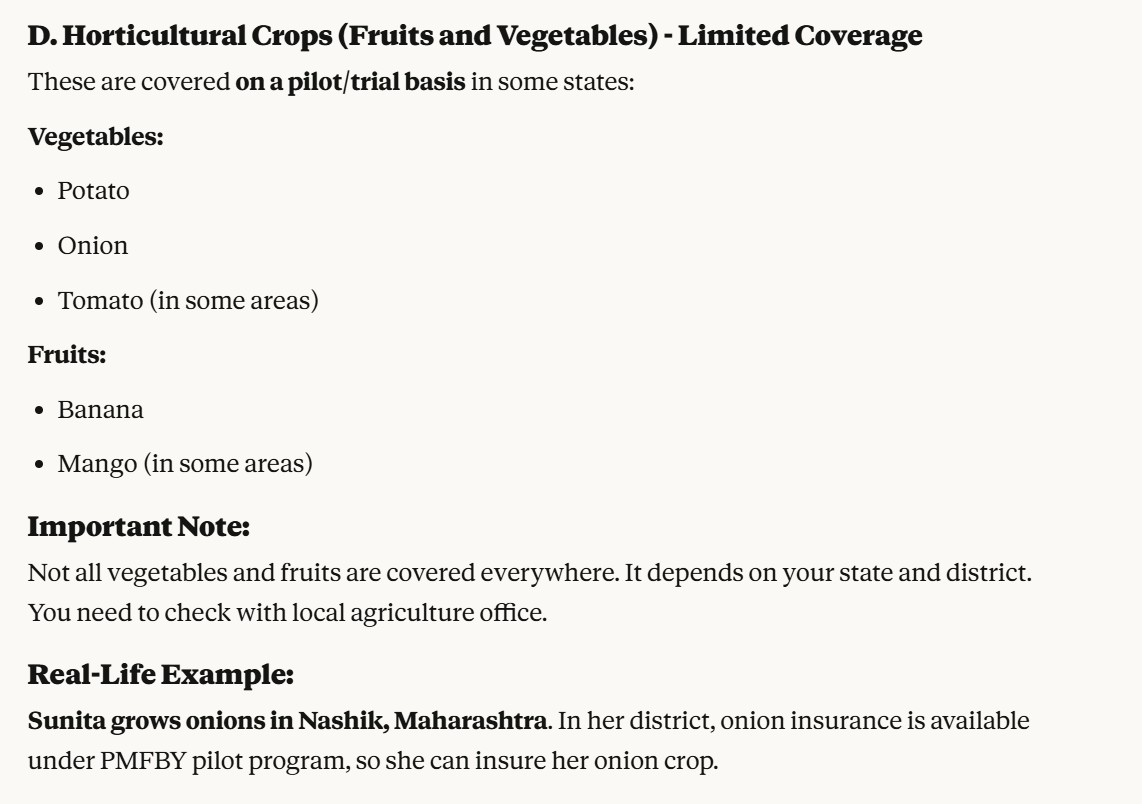Click the Onion list item
Image resolution: width=1142 pixels, height=804 pixels.
(92, 246)
